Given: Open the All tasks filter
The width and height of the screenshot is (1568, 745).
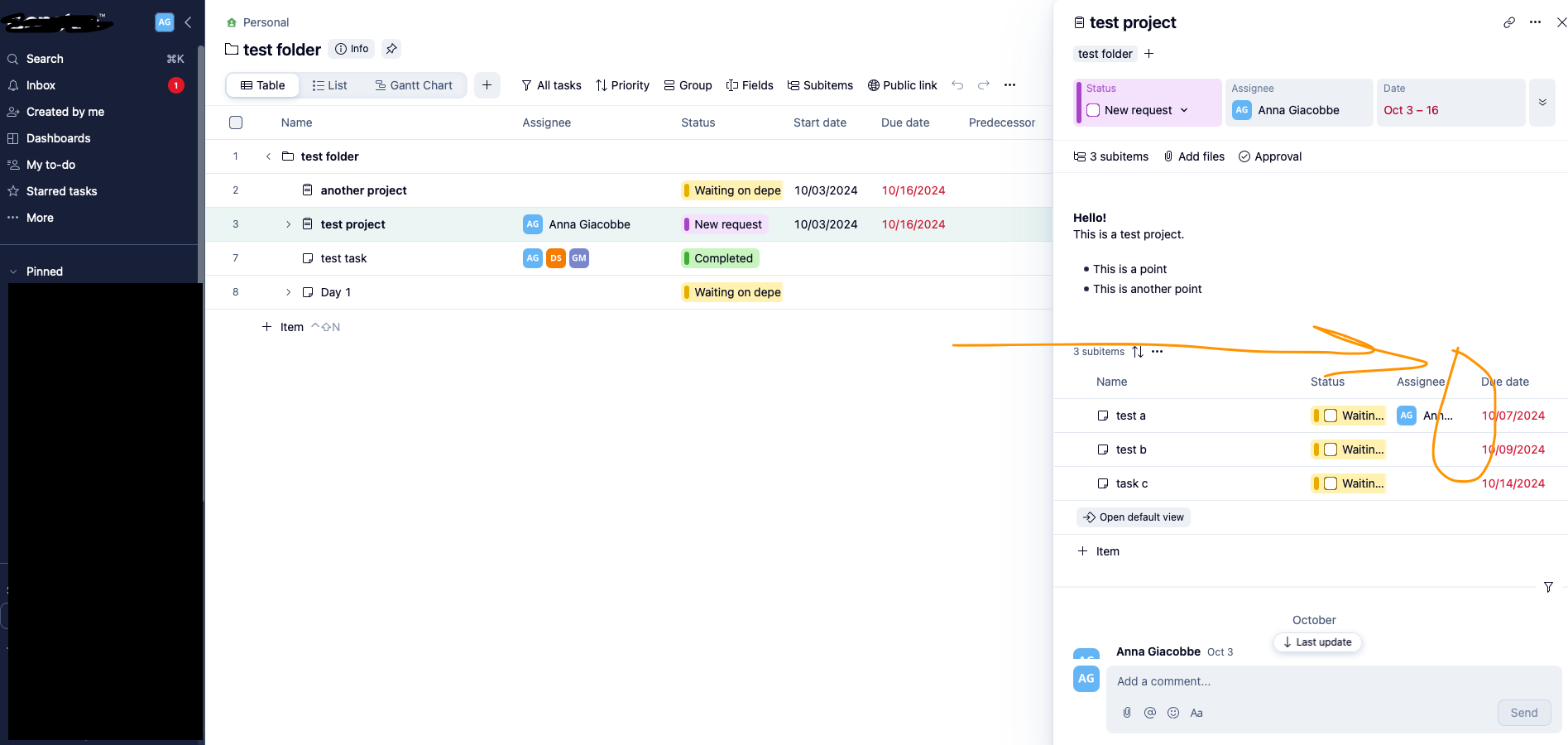Looking at the screenshot, I should (x=551, y=85).
